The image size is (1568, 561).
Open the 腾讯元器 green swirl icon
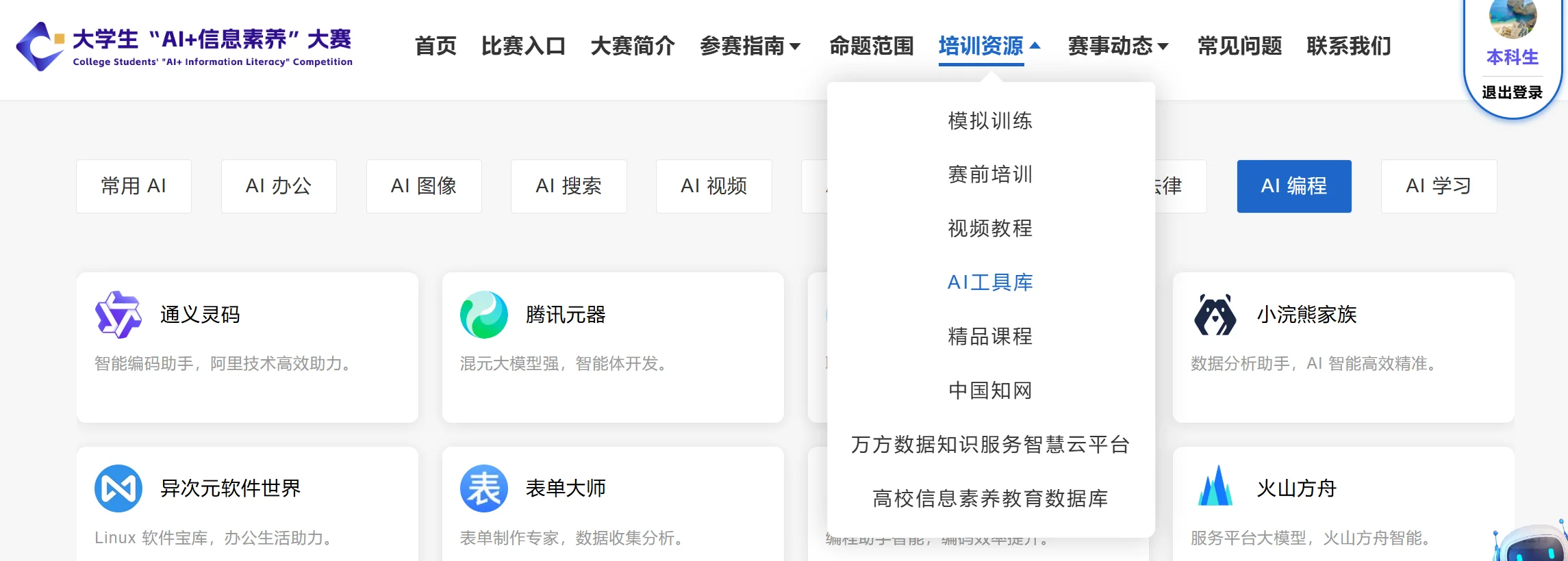coord(484,315)
